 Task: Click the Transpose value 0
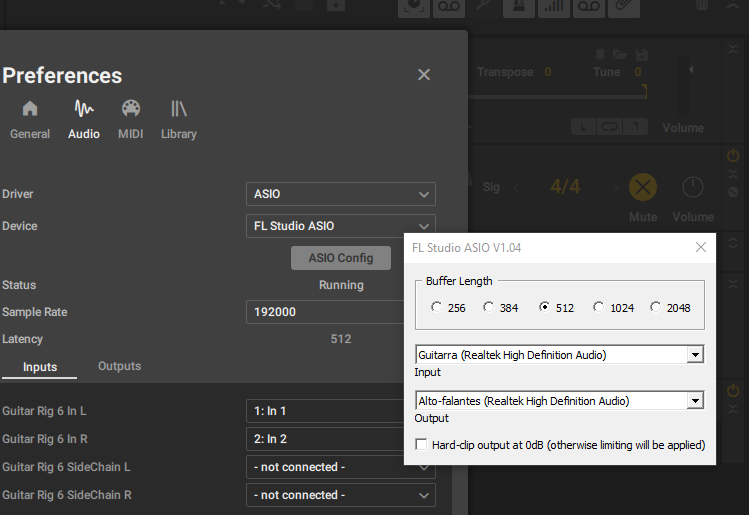pyautogui.click(x=548, y=72)
